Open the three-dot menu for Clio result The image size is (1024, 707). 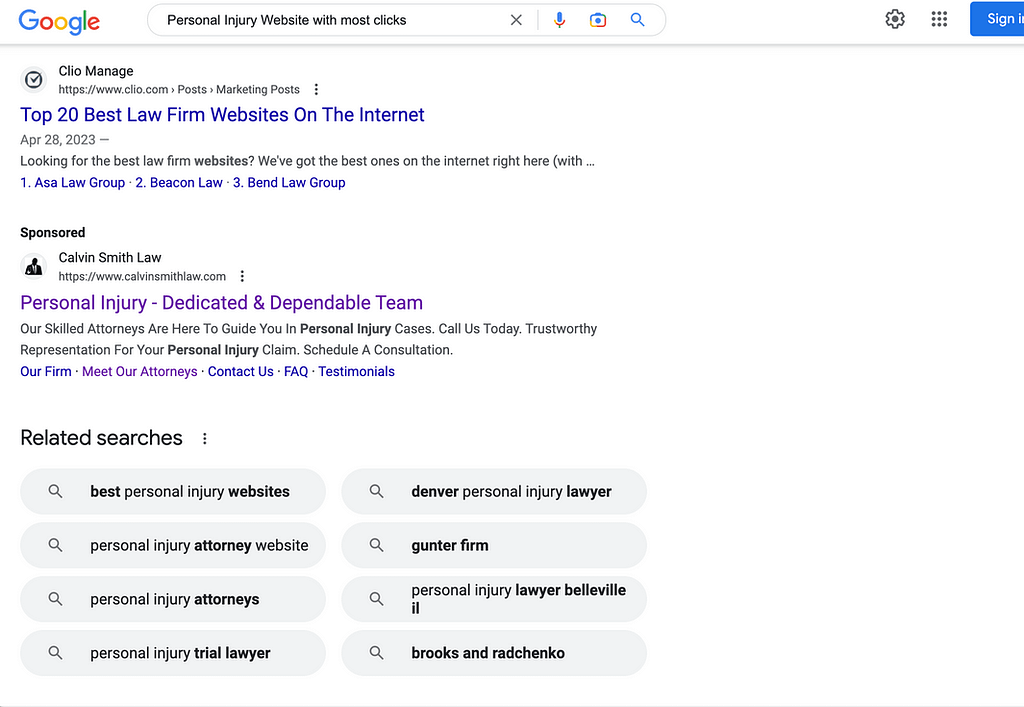coord(316,89)
